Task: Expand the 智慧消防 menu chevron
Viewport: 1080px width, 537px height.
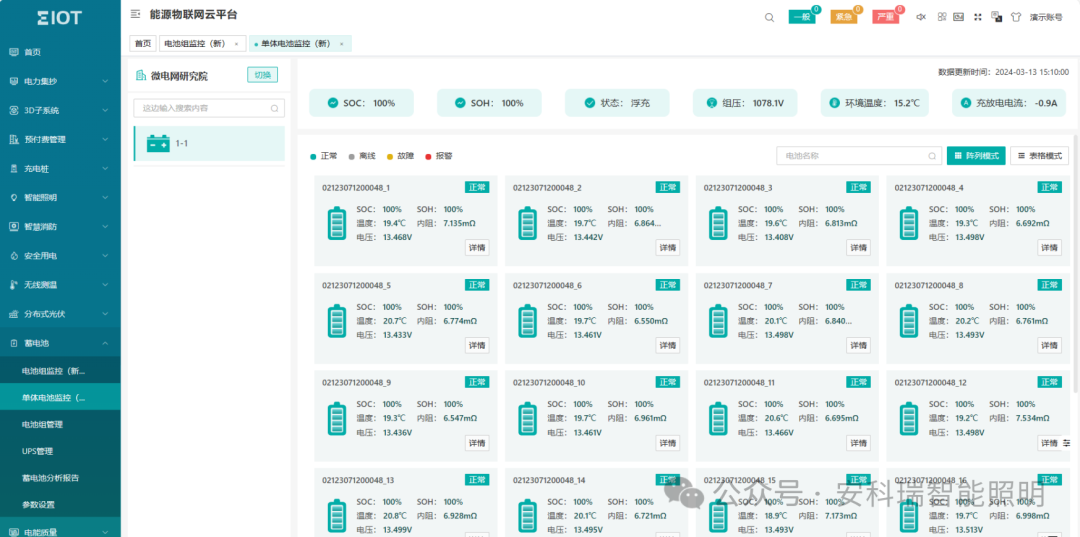Action: pyautogui.click(x=105, y=227)
